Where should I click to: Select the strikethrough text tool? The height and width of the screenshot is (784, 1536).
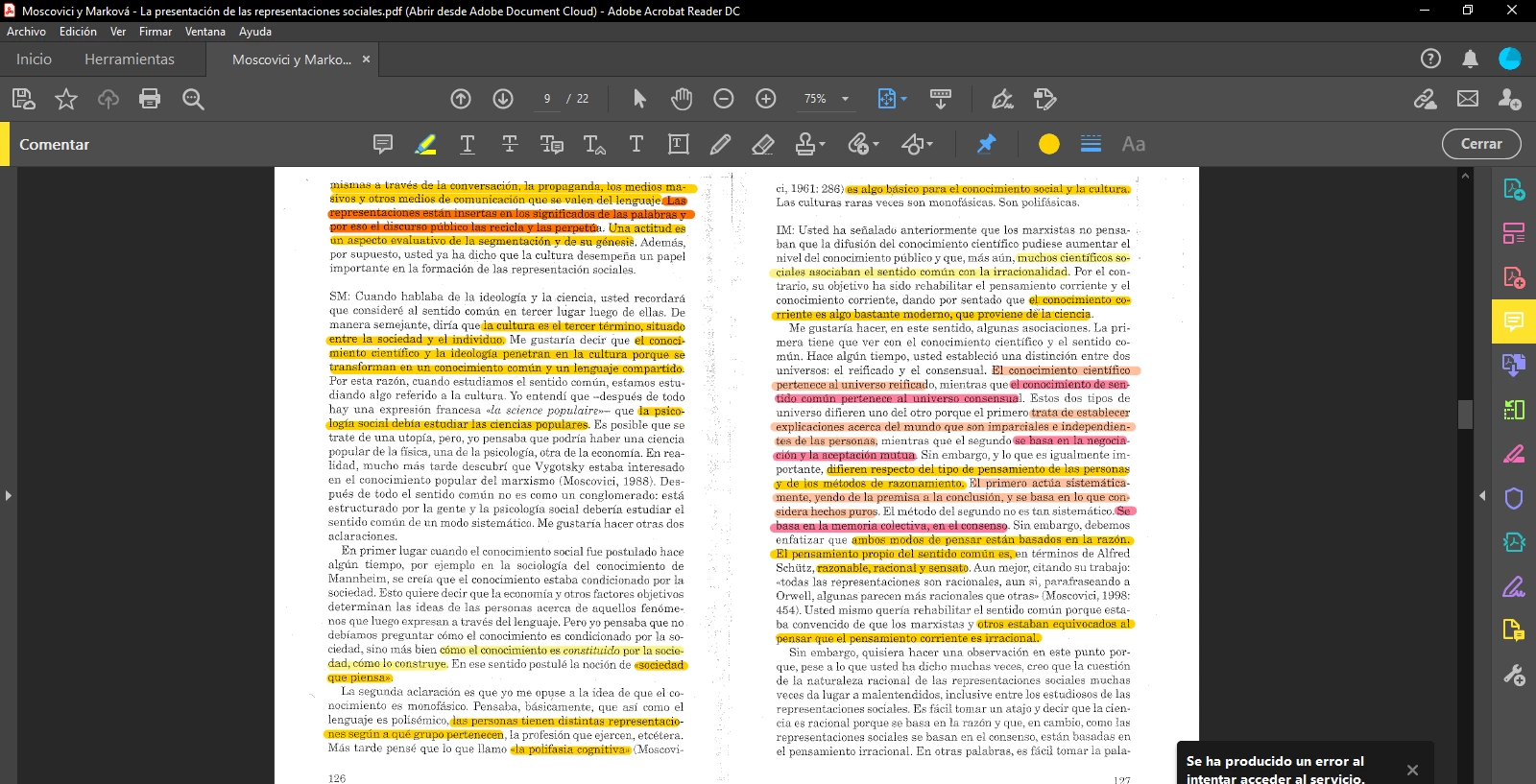pos(510,144)
